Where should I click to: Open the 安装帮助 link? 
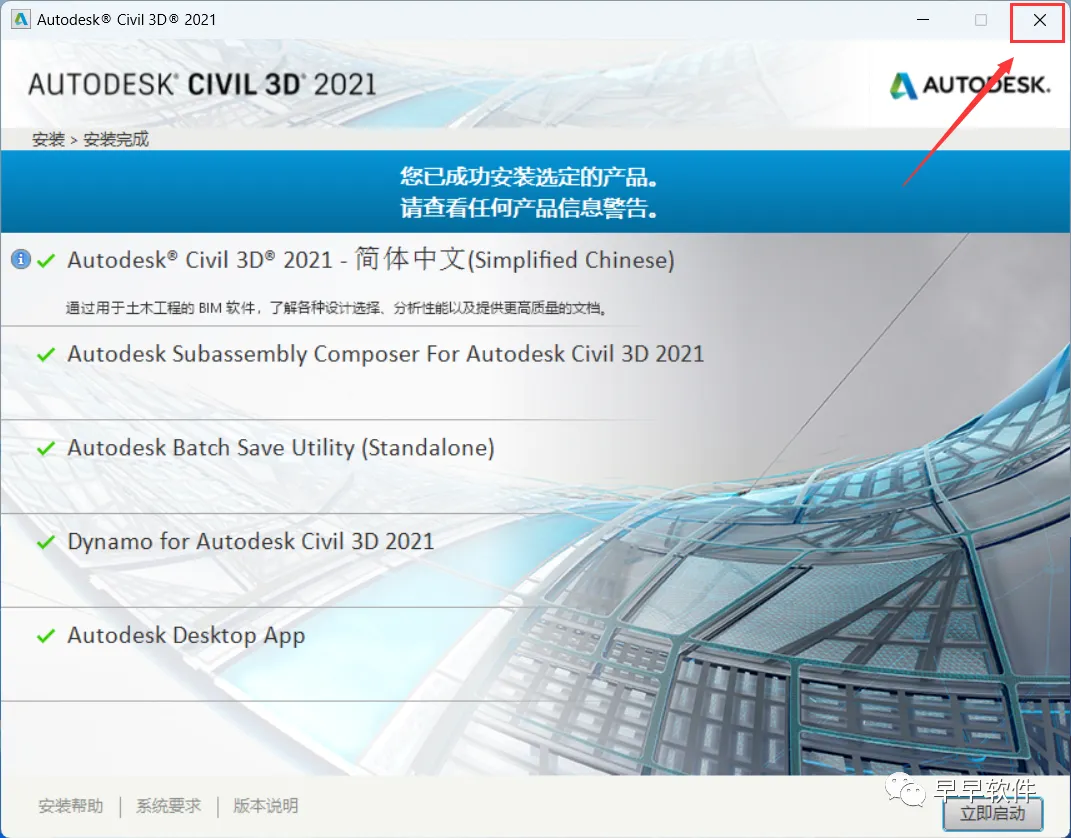[x=71, y=806]
